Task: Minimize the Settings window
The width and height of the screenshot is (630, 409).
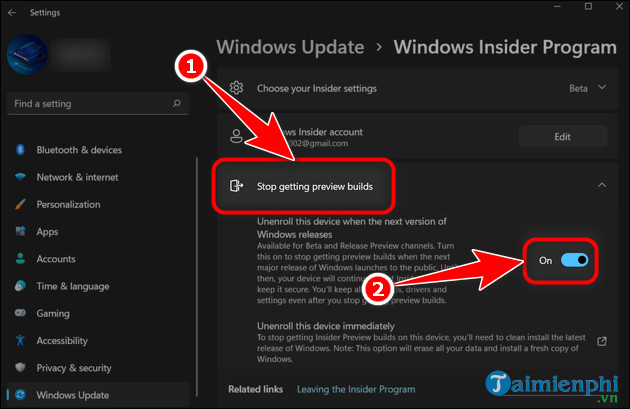Action: 557,6
